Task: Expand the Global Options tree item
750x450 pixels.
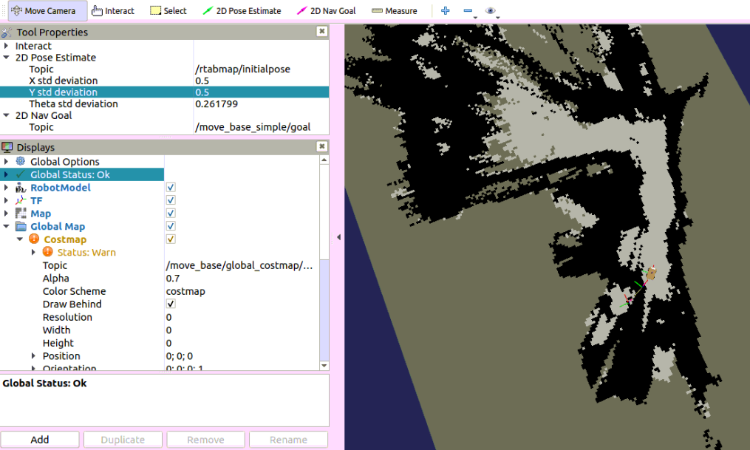Action: (7, 161)
